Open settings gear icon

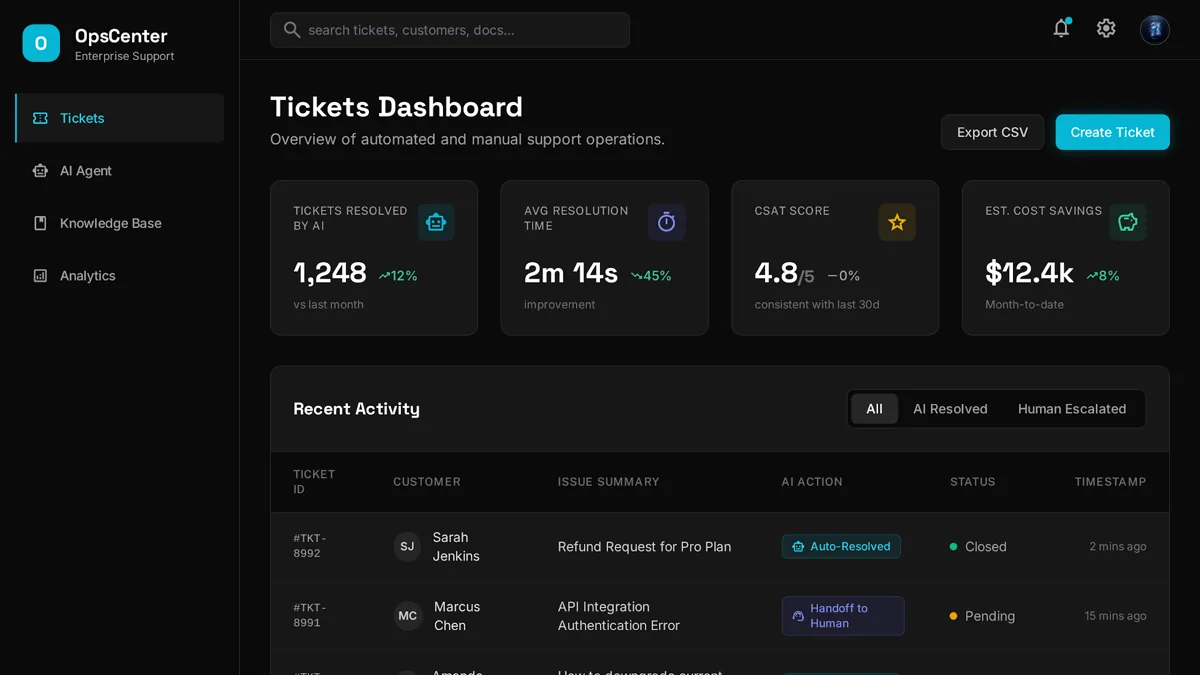(x=1106, y=29)
